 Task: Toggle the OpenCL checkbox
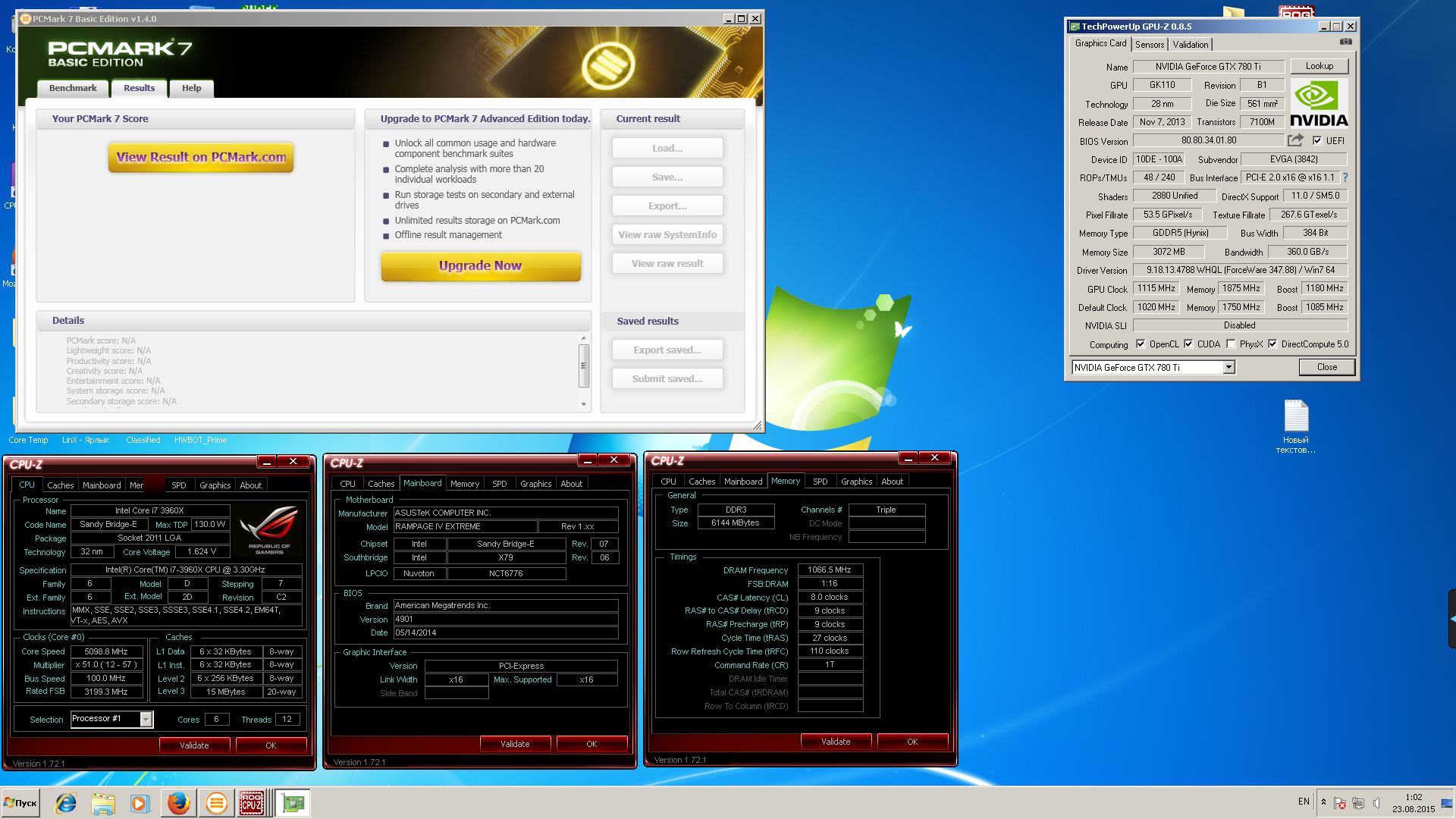coord(1141,344)
